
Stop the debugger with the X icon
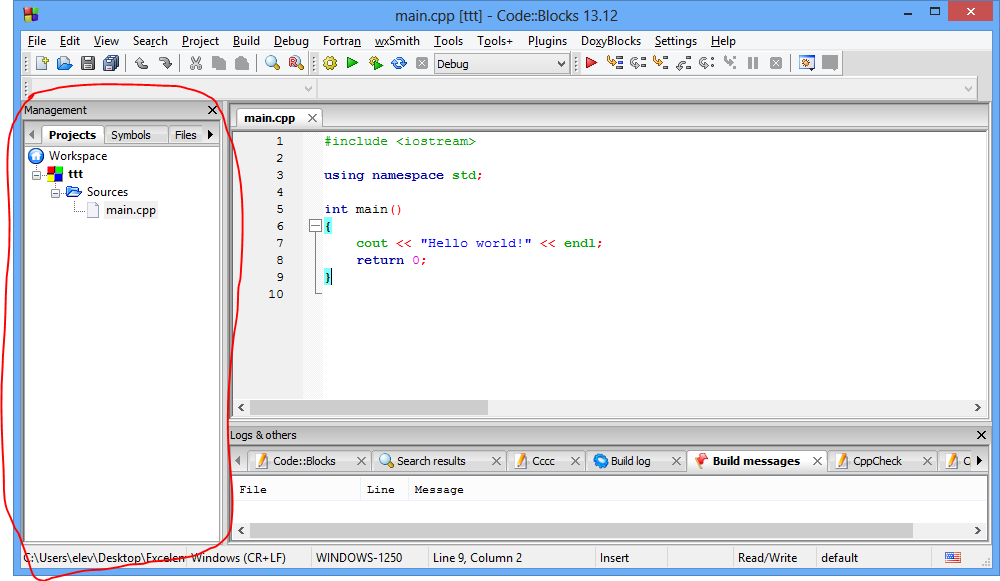pyautogui.click(x=776, y=63)
